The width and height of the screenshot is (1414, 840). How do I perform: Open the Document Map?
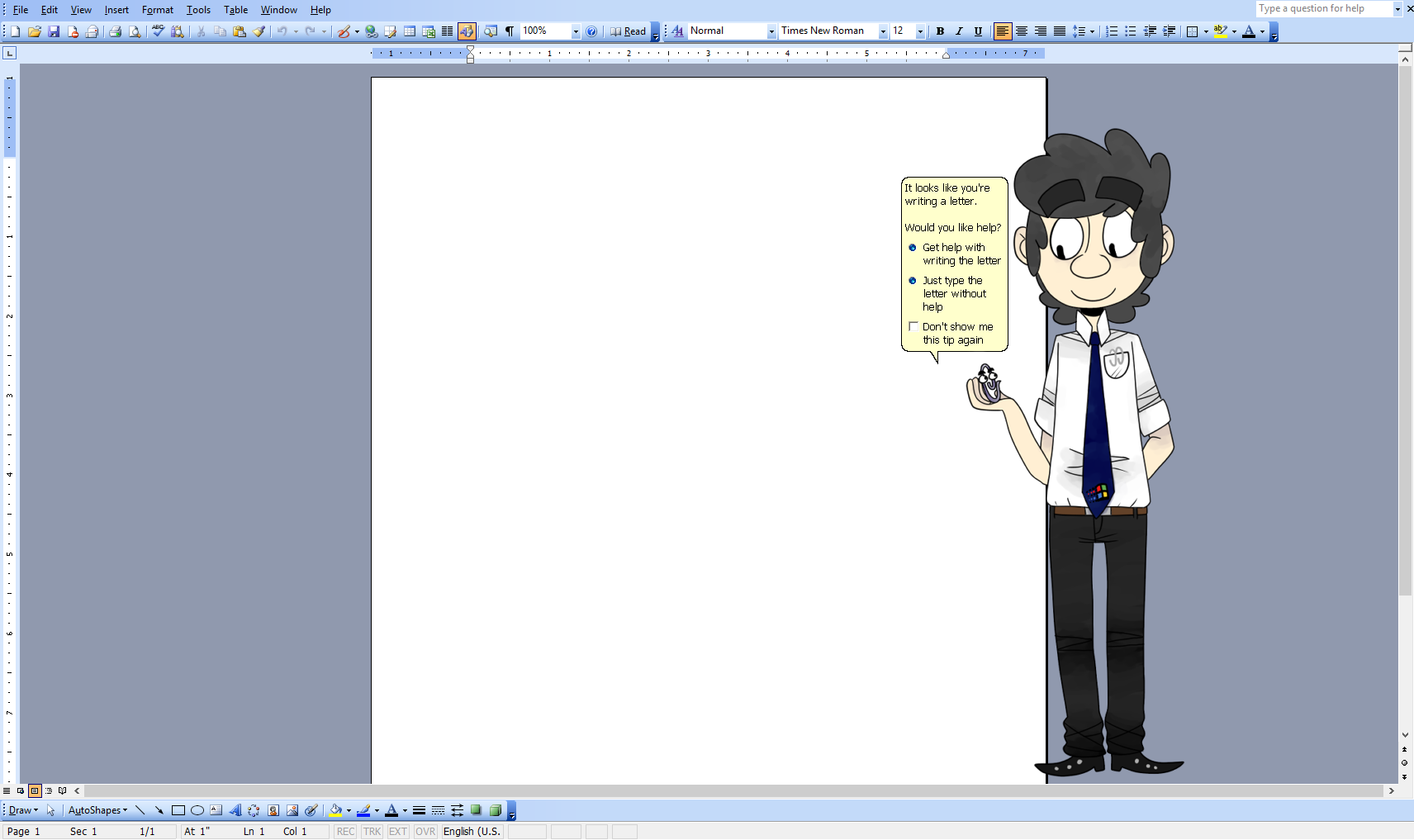point(490,31)
